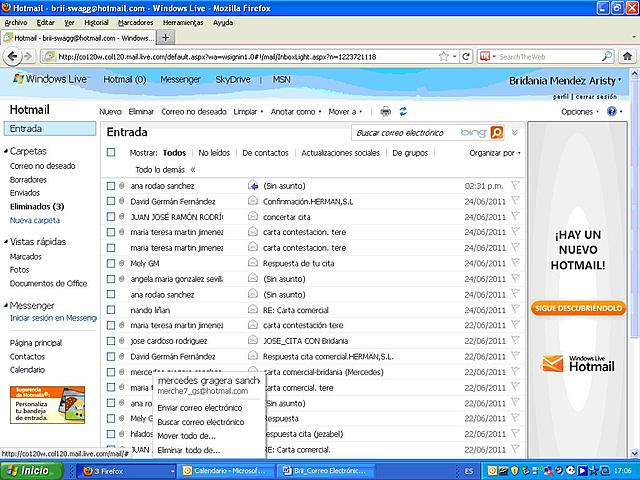Choose Eliminar todo de... in contact popup

[189, 450]
